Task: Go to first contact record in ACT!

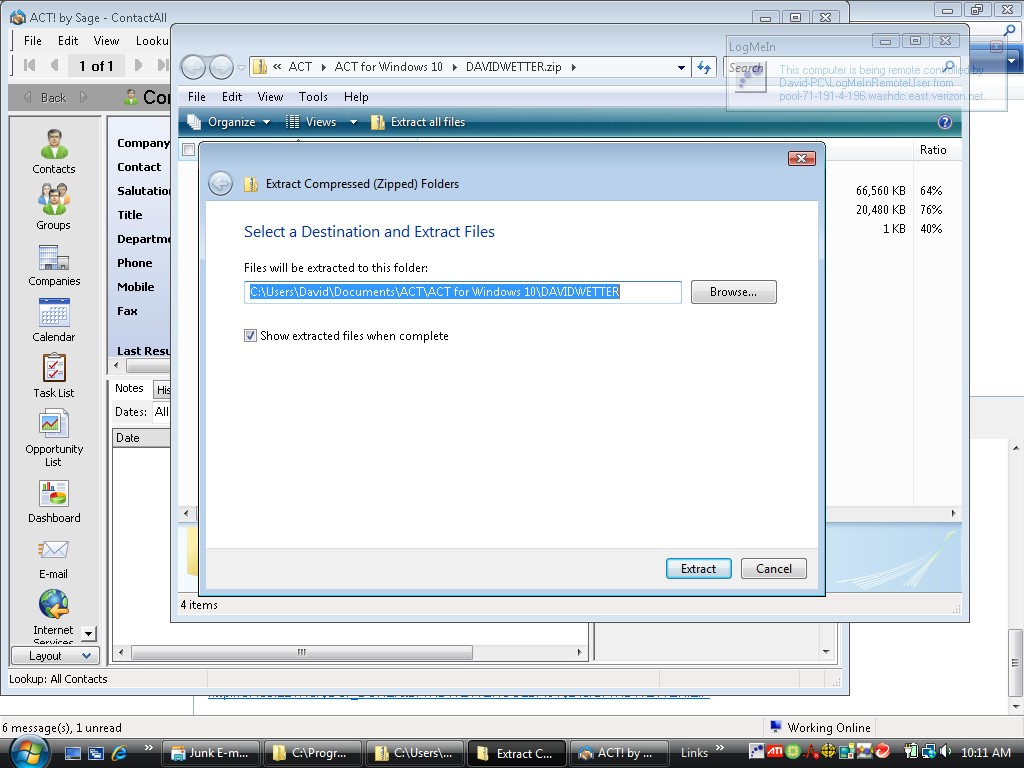Action: tap(29, 65)
